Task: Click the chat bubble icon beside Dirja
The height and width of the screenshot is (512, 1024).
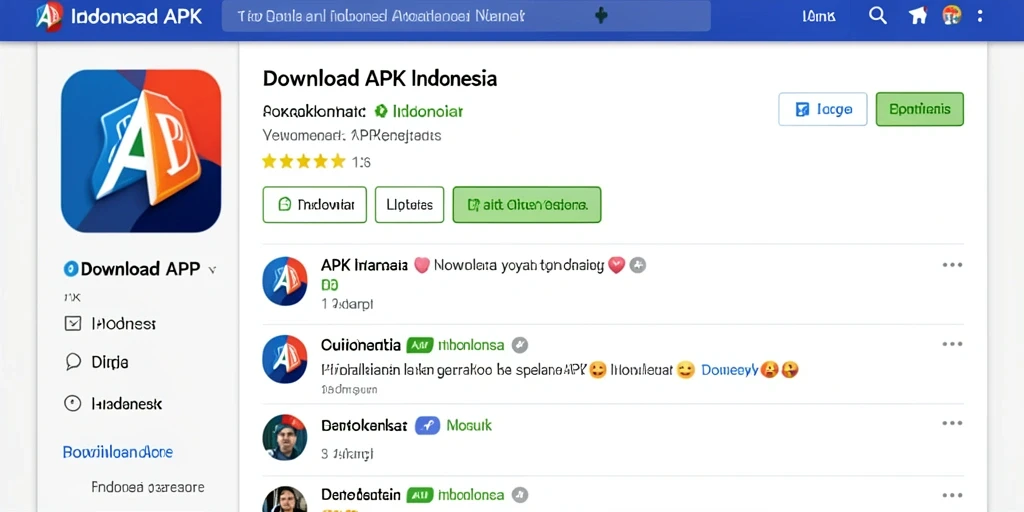Action: tap(72, 362)
